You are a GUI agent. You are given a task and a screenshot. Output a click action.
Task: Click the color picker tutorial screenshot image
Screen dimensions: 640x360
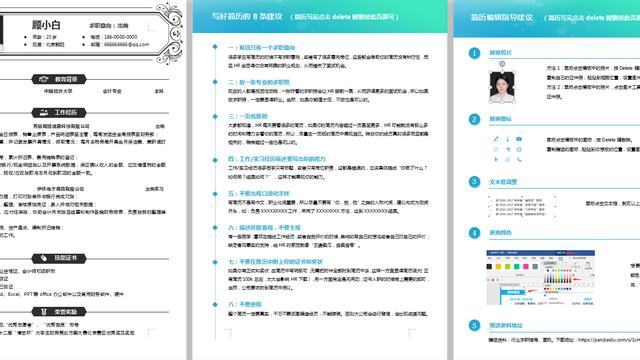[540, 278]
